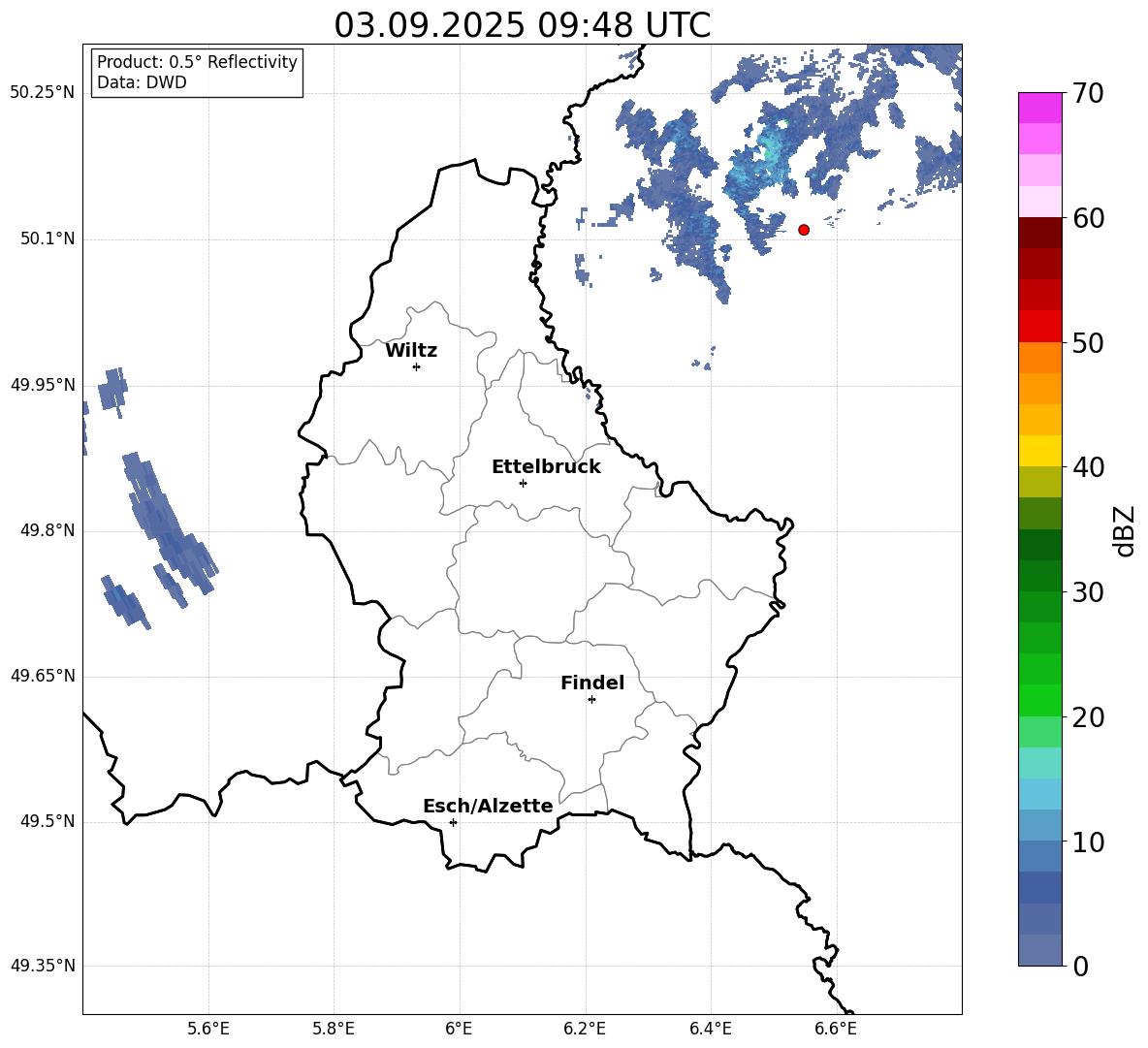Pick the orange swatch just below 50

(1039, 358)
